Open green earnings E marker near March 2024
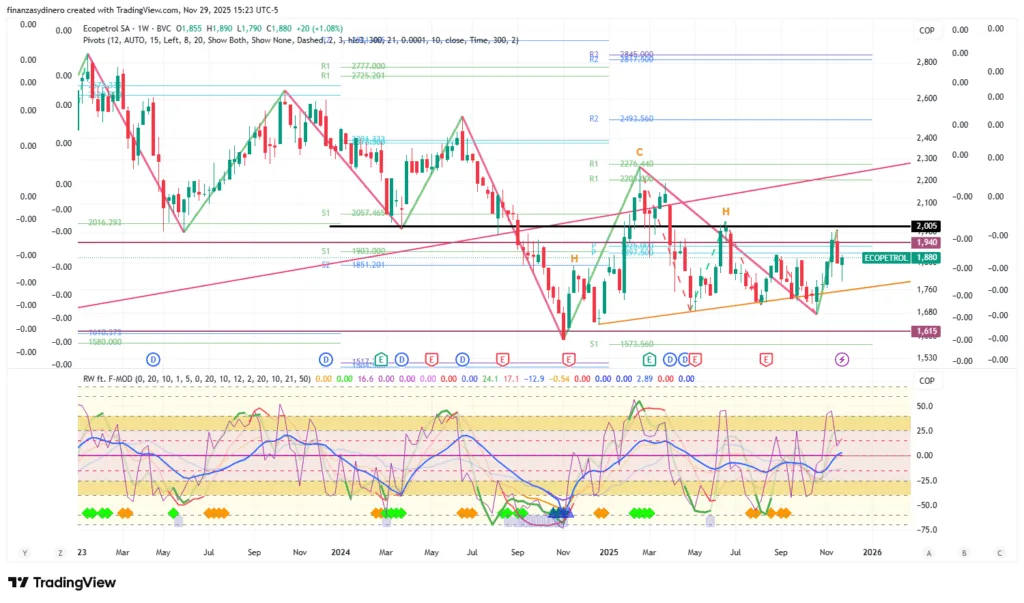This screenshot has height=603, width=1024. (x=382, y=358)
